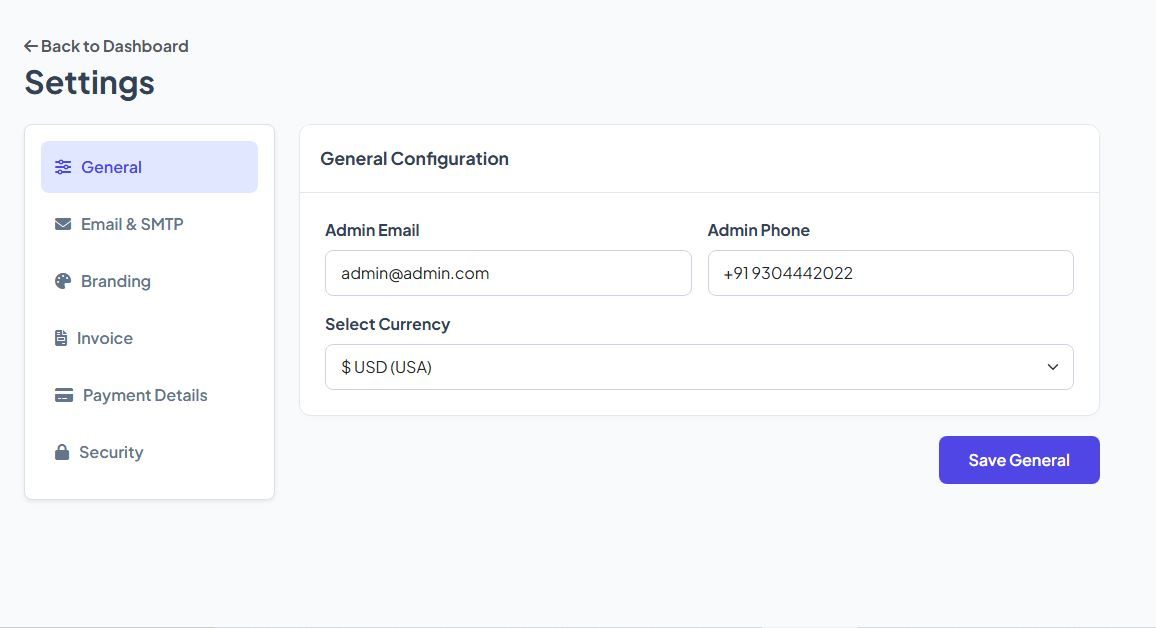The width and height of the screenshot is (1156, 628).
Task: Click into the Admin Phone field
Action: (x=890, y=273)
